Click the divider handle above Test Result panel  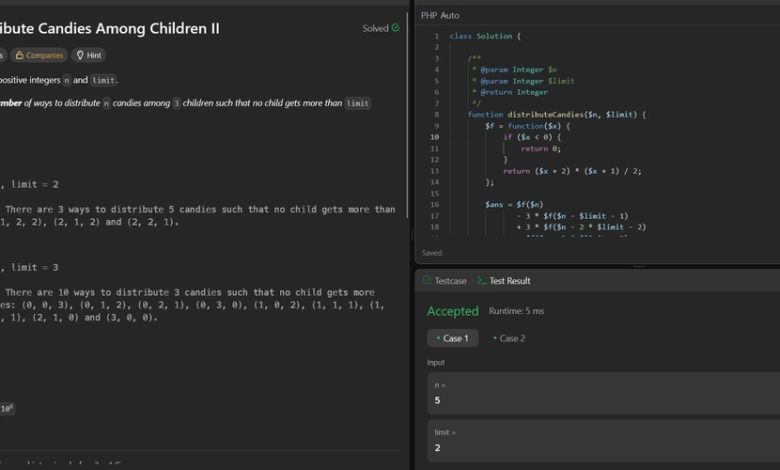[640, 267]
